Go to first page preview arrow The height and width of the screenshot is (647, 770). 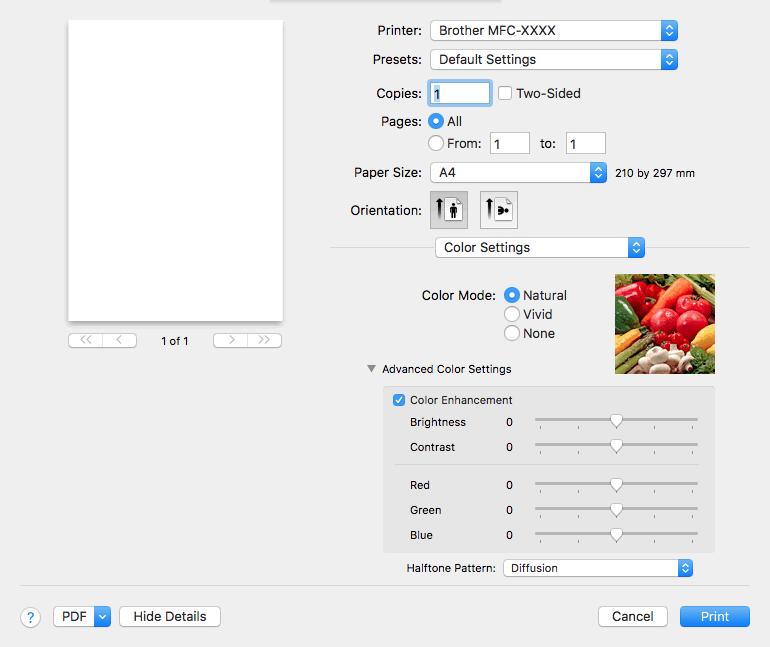(x=85, y=340)
